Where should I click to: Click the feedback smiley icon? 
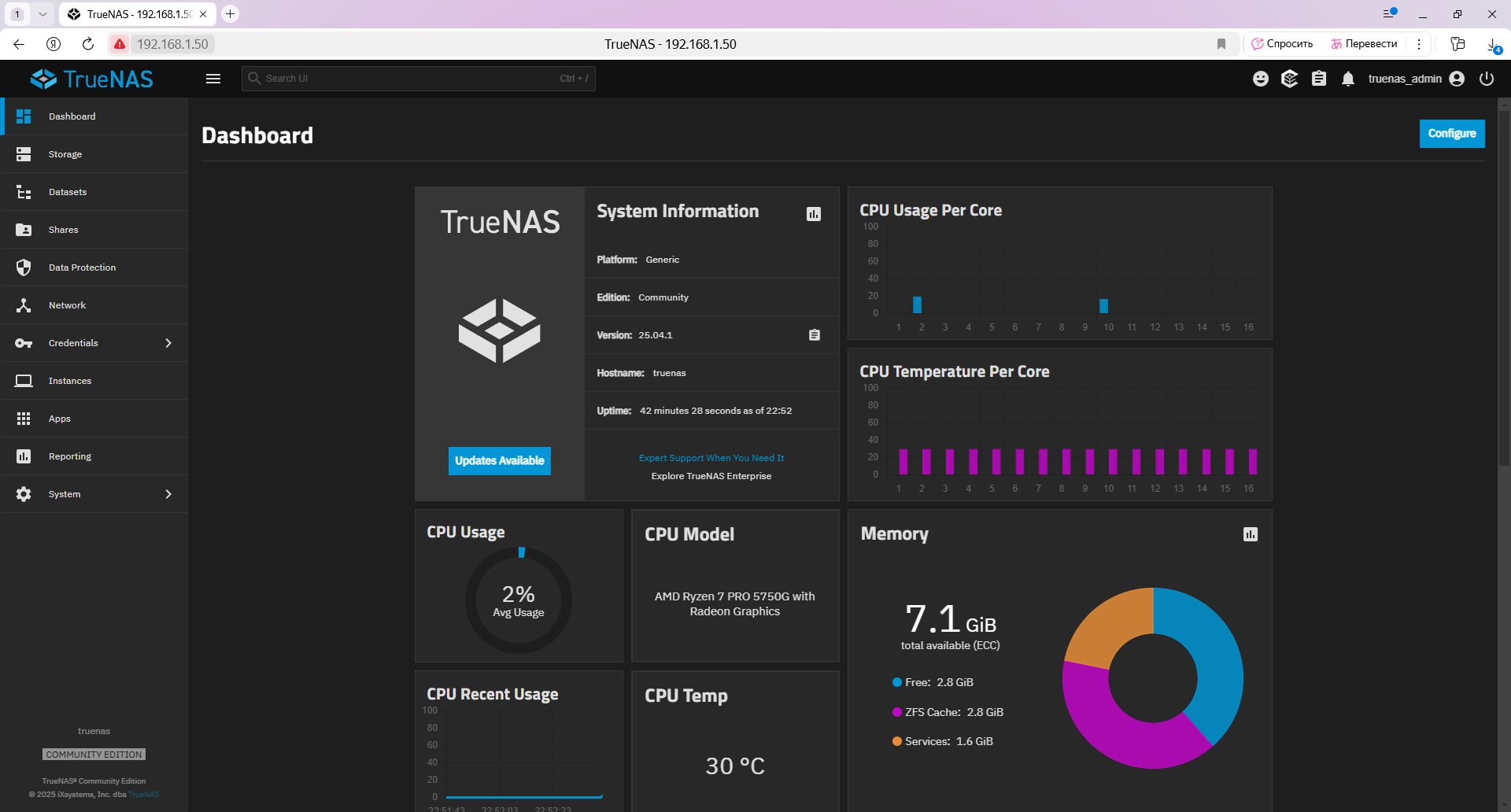click(x=1261, y=79)
